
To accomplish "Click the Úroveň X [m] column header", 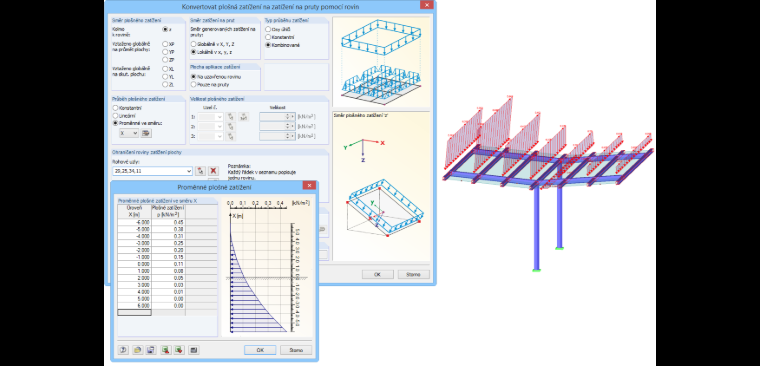I will point(134,211).
